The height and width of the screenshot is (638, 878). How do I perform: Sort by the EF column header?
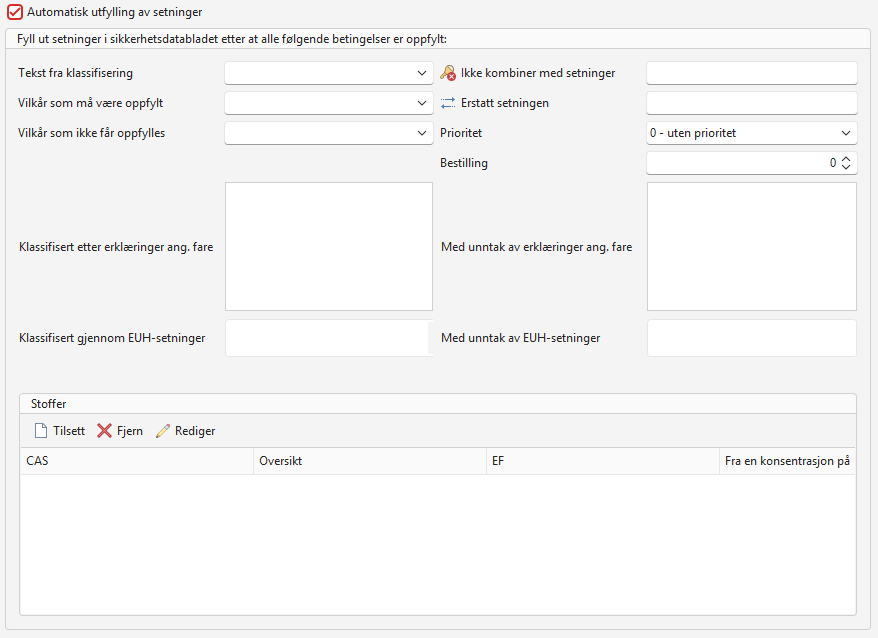603,461
